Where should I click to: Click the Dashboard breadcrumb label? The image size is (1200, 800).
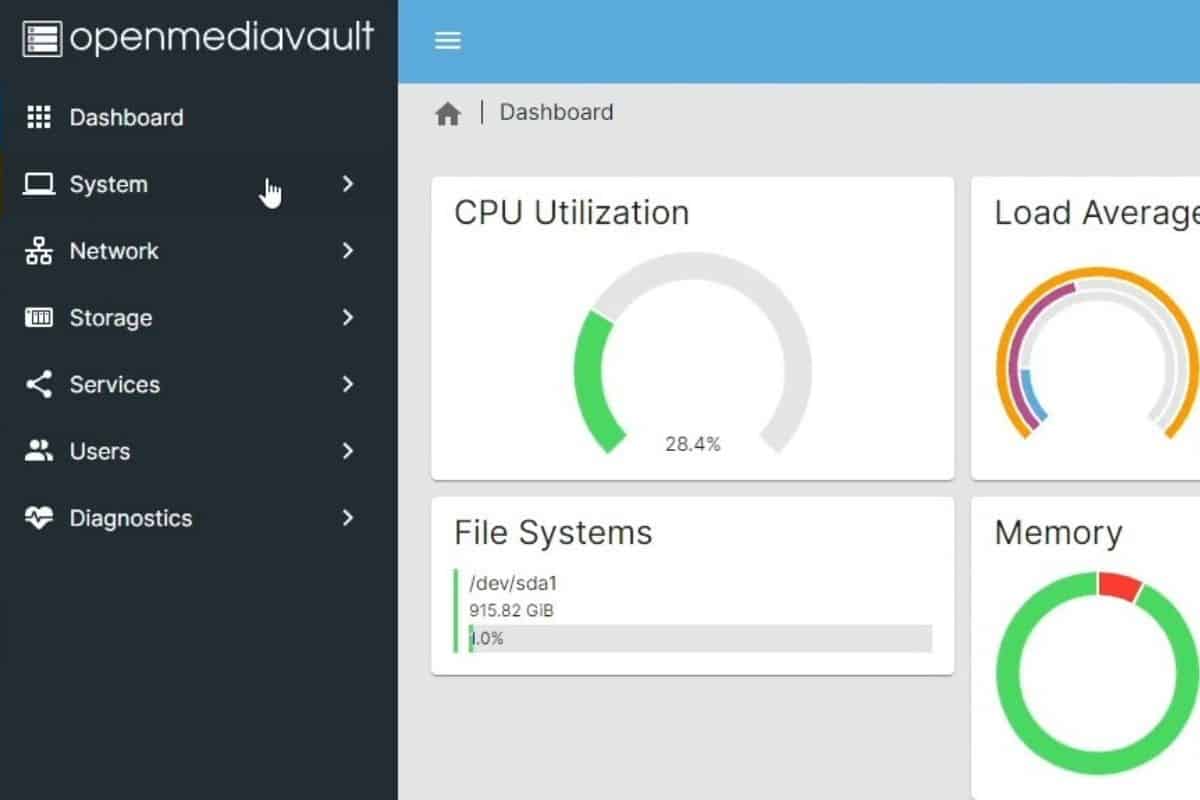coord(556,112)
